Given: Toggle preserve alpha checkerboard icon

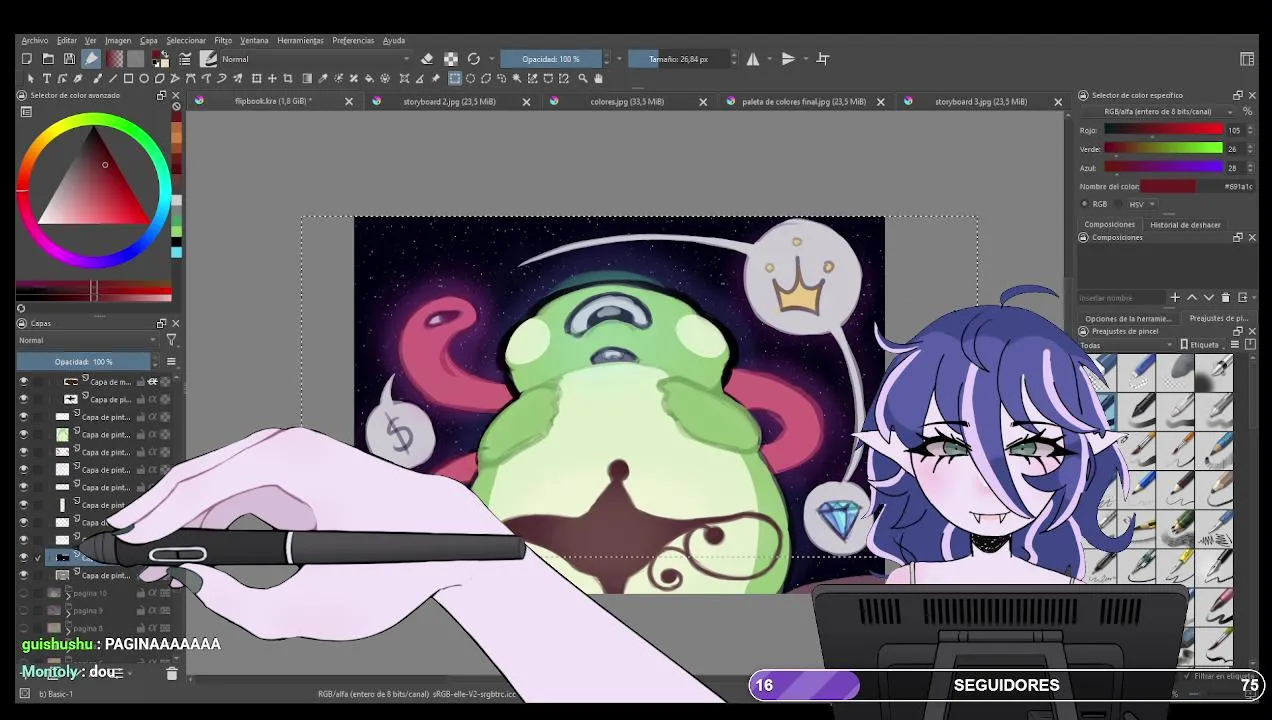Looking at the screenshot, I should [x=451, y=59].
